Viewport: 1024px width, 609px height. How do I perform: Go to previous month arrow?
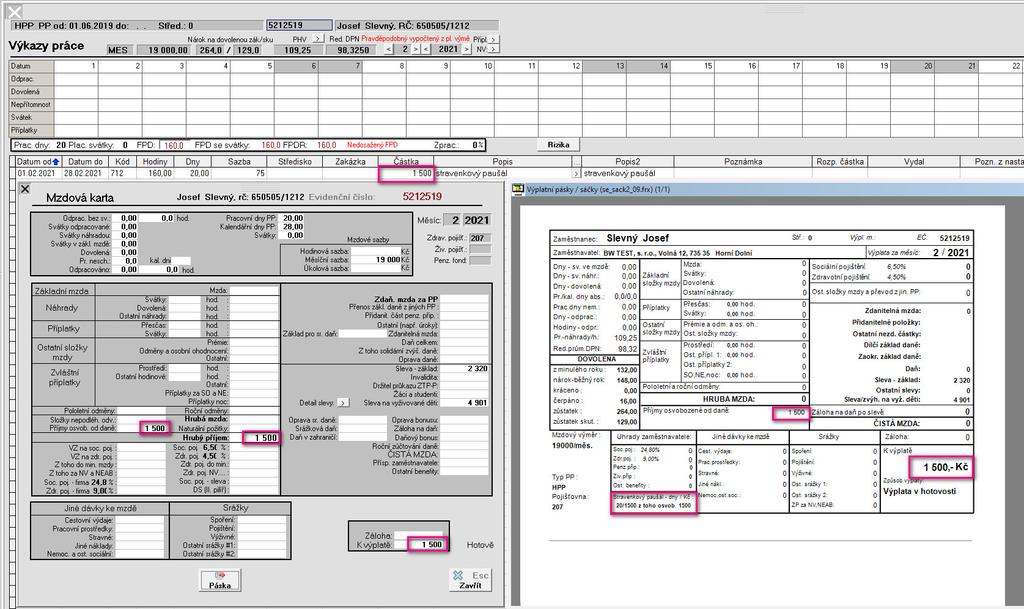pyautogui.click(x=389, y=50)
